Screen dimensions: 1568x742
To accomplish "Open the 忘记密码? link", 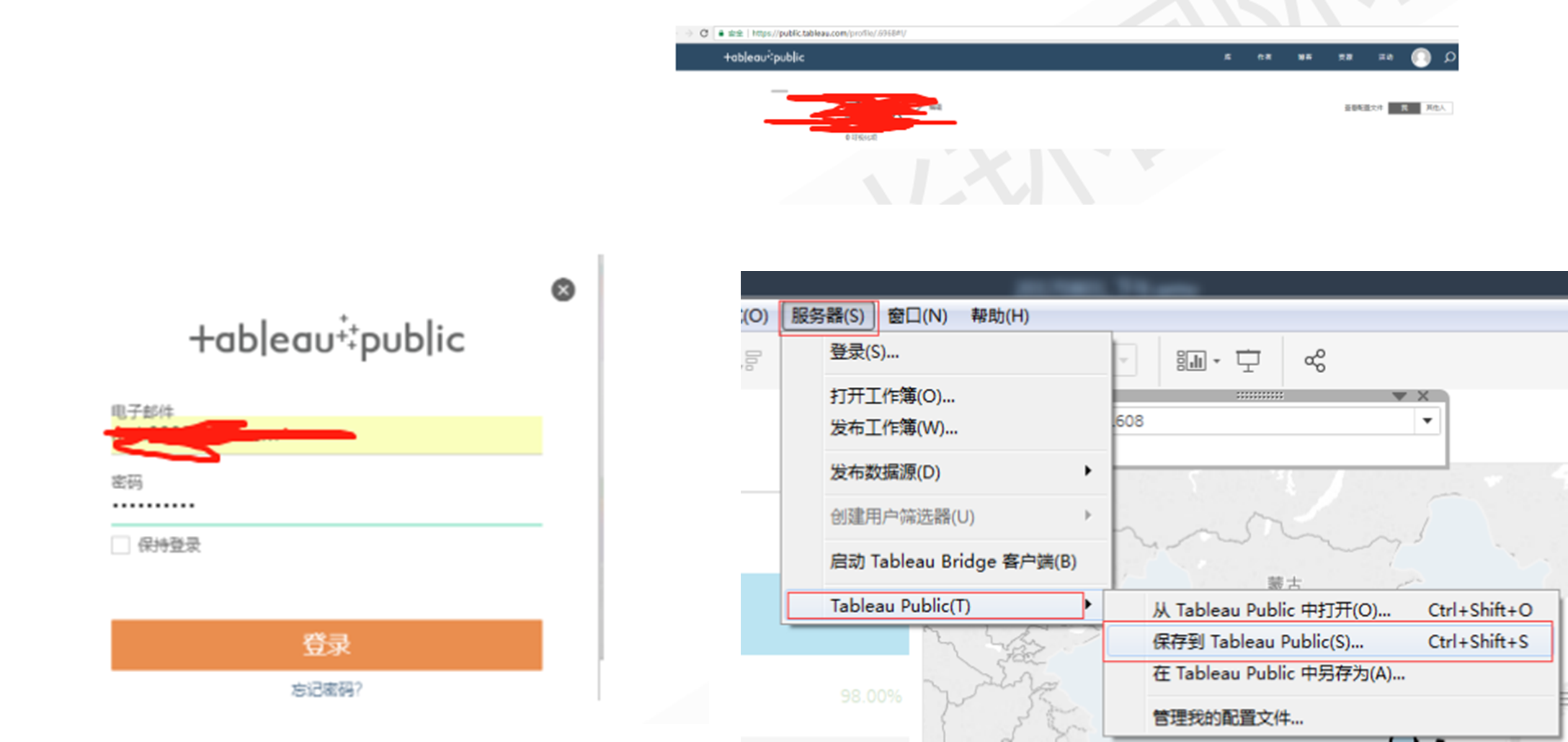I will click(326, 690).
